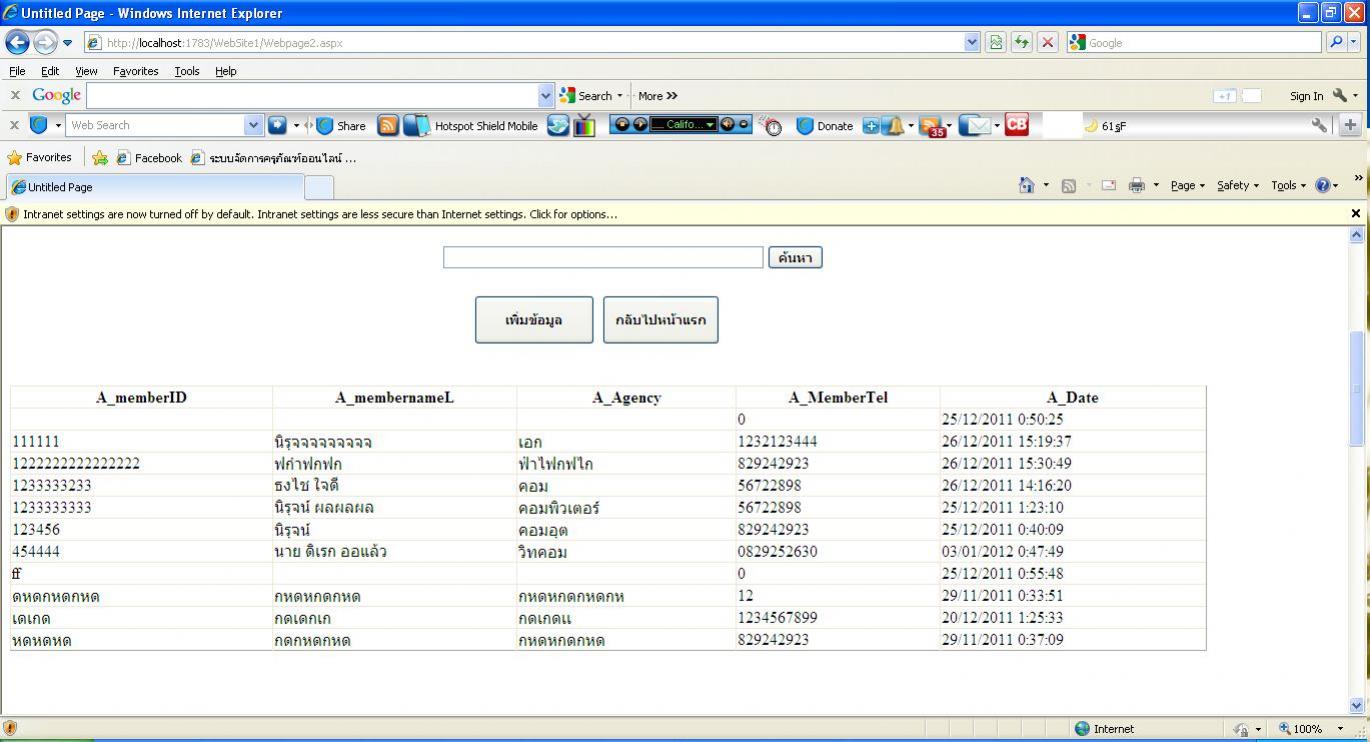
Task: Click the search magnifier icon beside Google box
Action: pyautogui.click(x=1336, y=42)
